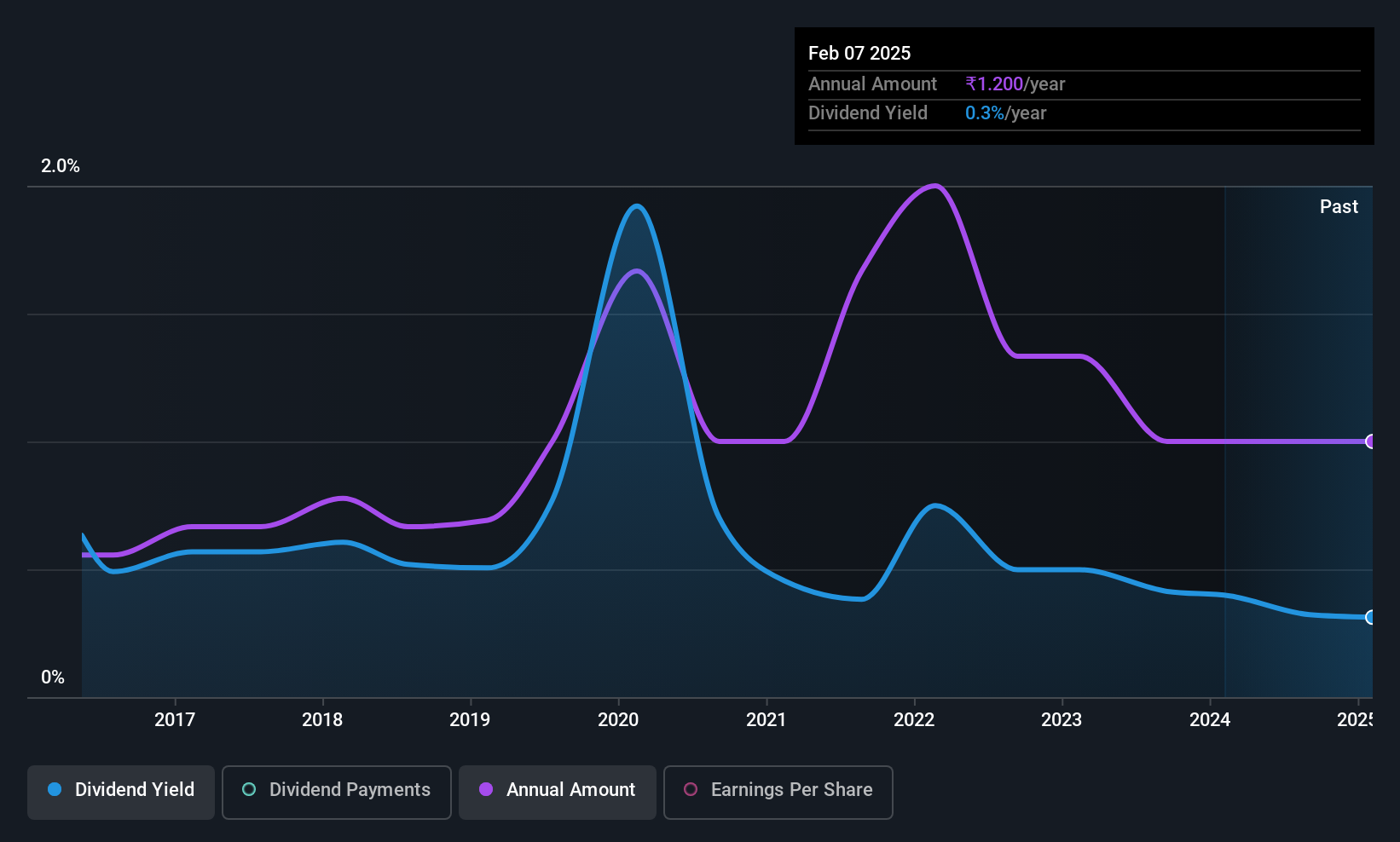Toggle the Dividend Yield series
Viewport: 1400px width, 842px height.
pos(121,793)
